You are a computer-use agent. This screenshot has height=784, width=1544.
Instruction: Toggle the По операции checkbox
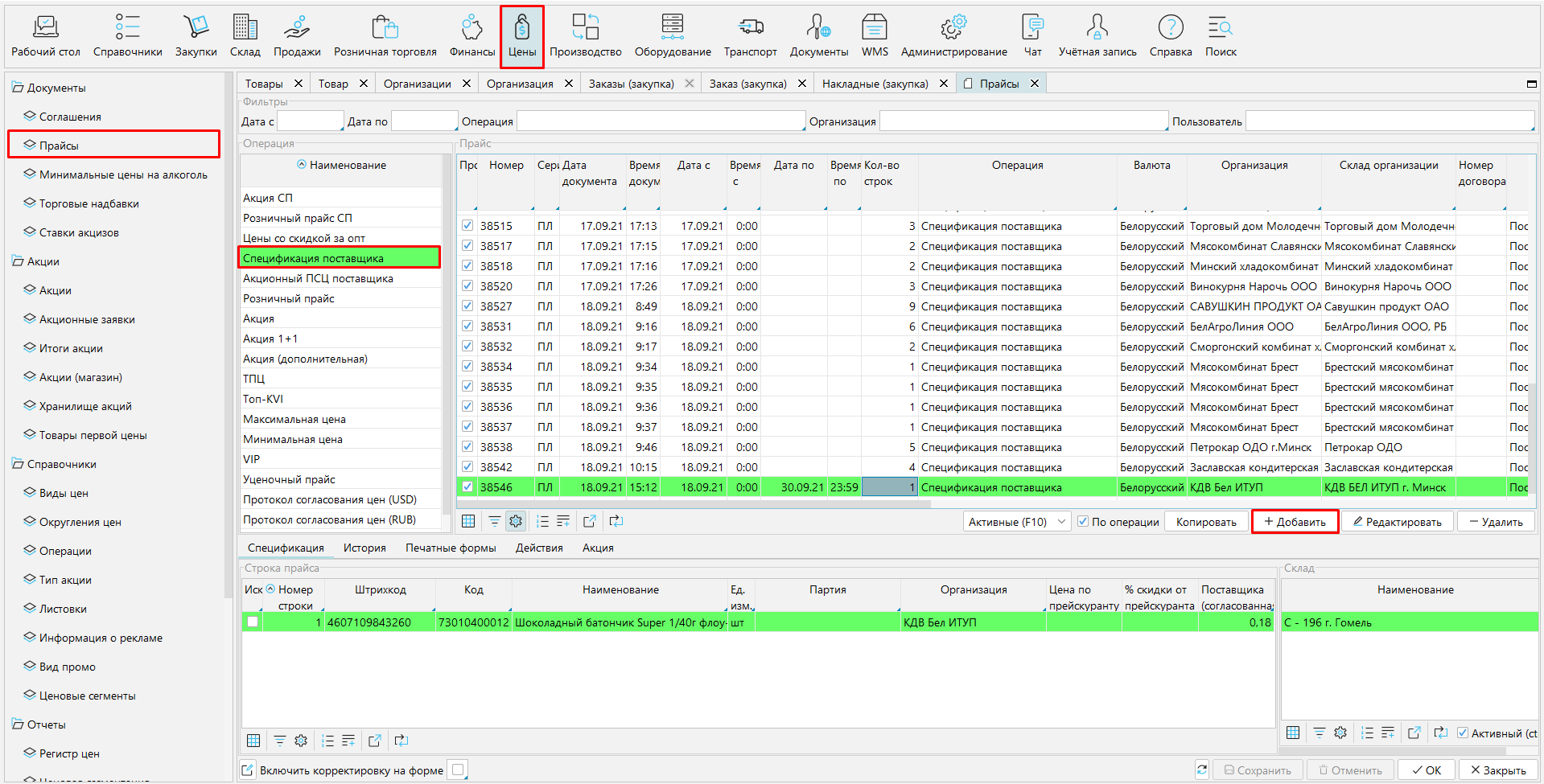pyautogui.click(x=1083, y=522)
